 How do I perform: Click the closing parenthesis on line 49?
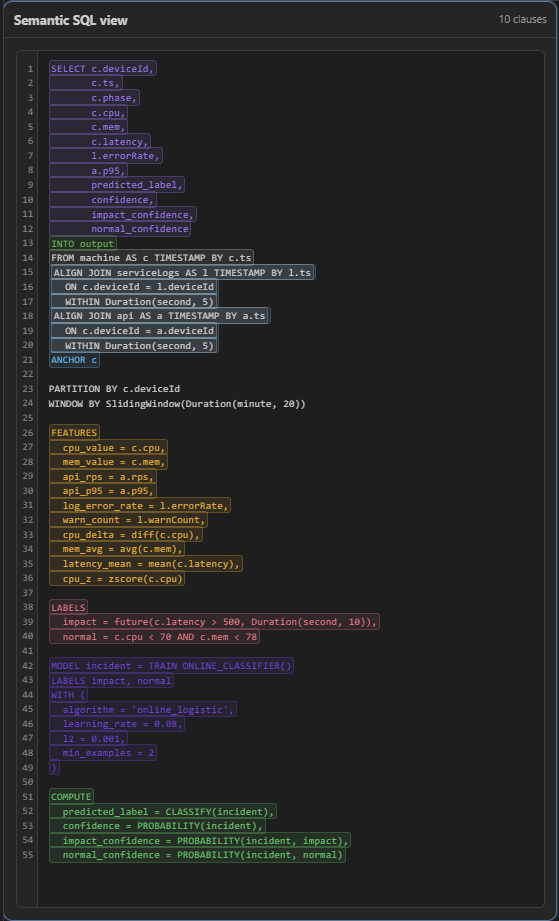coord(55,767)
